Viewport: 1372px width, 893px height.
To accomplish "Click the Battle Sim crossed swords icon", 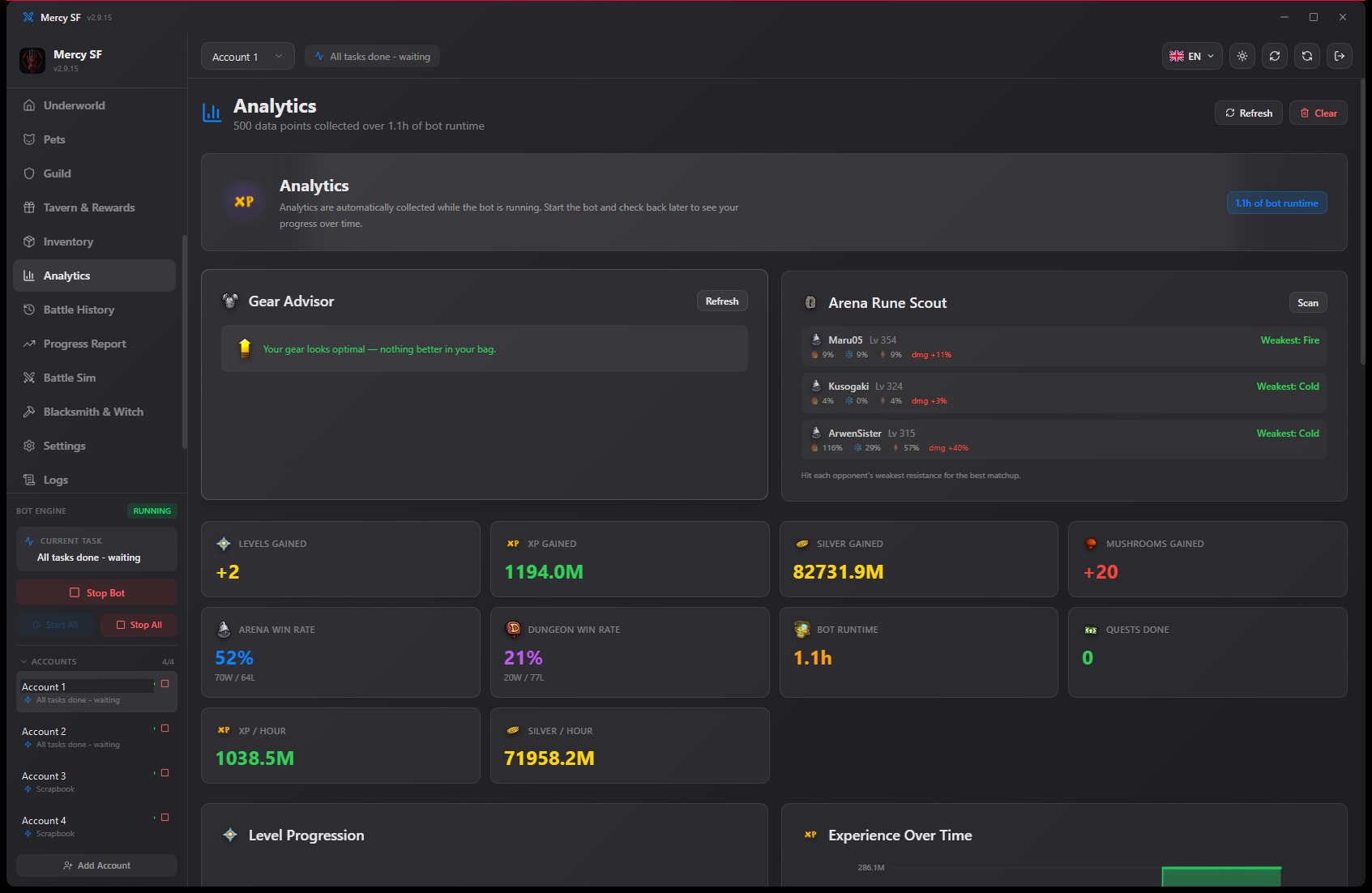I will 29,378.
